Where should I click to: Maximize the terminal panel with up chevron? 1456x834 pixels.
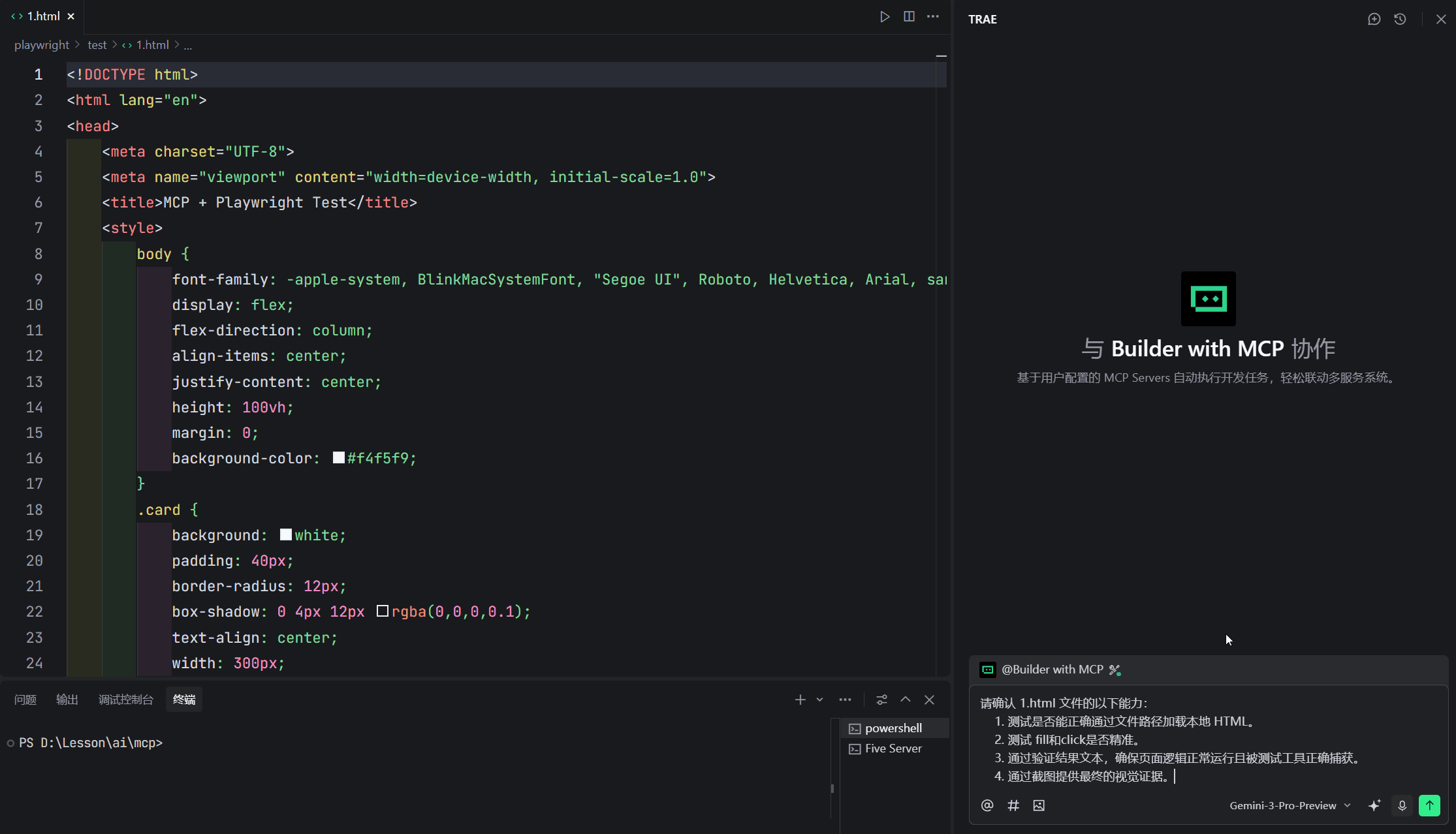[906, 700]
